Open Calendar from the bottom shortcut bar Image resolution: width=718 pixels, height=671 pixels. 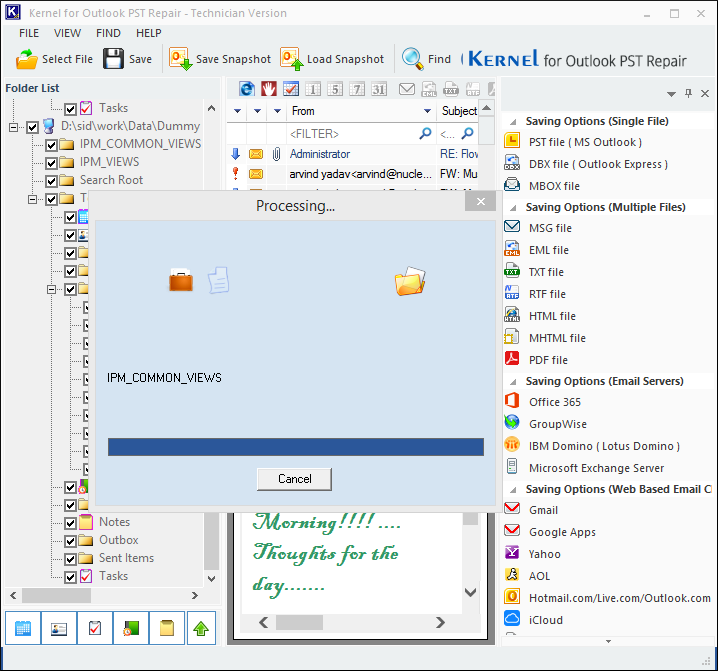pos(23,628)
